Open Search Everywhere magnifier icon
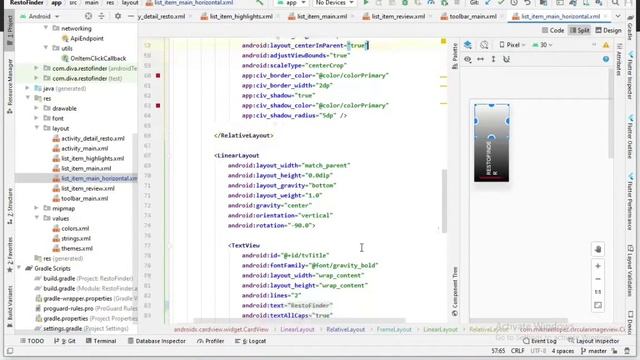640x360 pixels. click(615, 3)
